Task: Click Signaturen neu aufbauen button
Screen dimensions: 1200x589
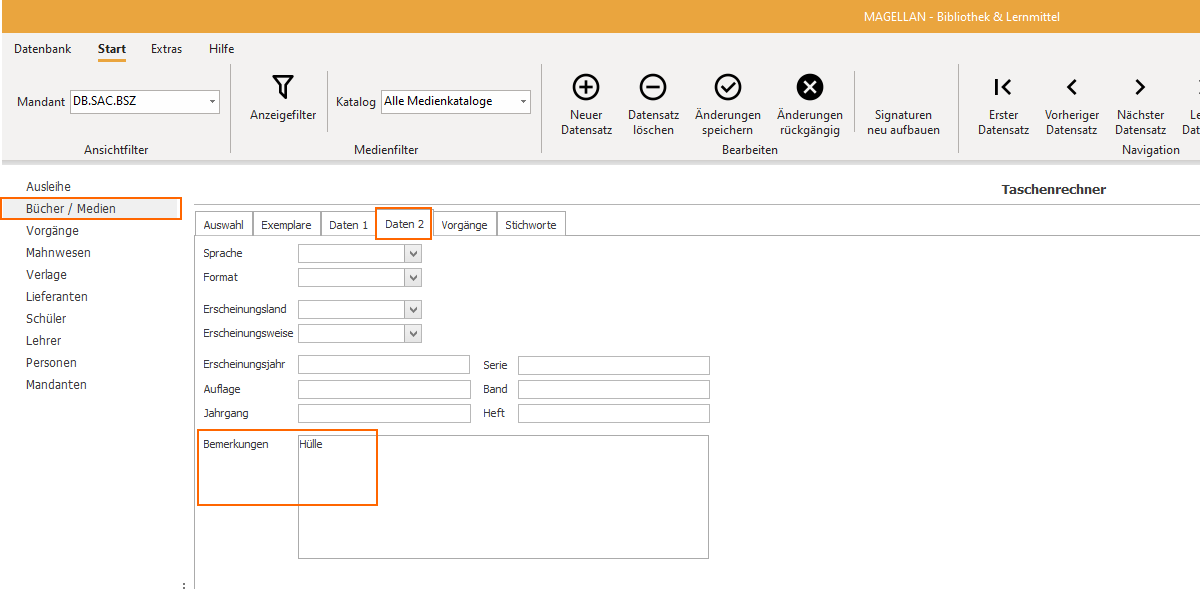Action: tap(903, 122)
